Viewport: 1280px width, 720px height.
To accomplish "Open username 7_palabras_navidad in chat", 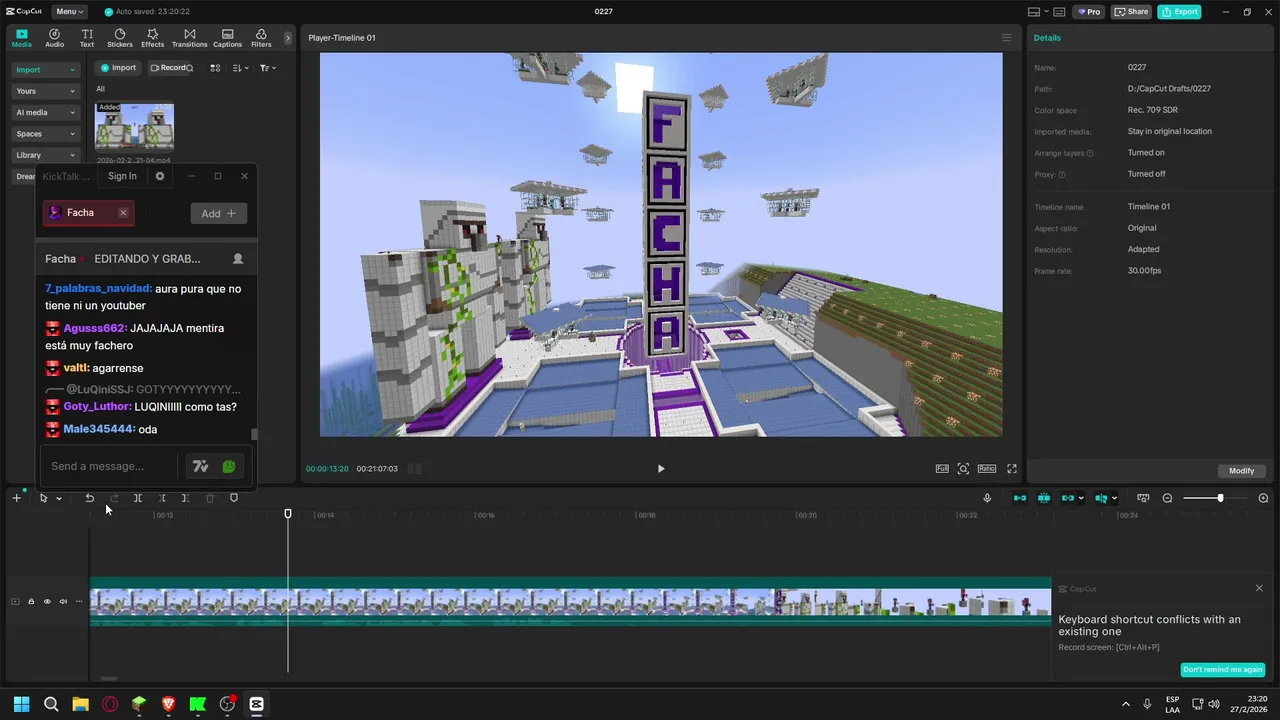I will pos(98,289).
